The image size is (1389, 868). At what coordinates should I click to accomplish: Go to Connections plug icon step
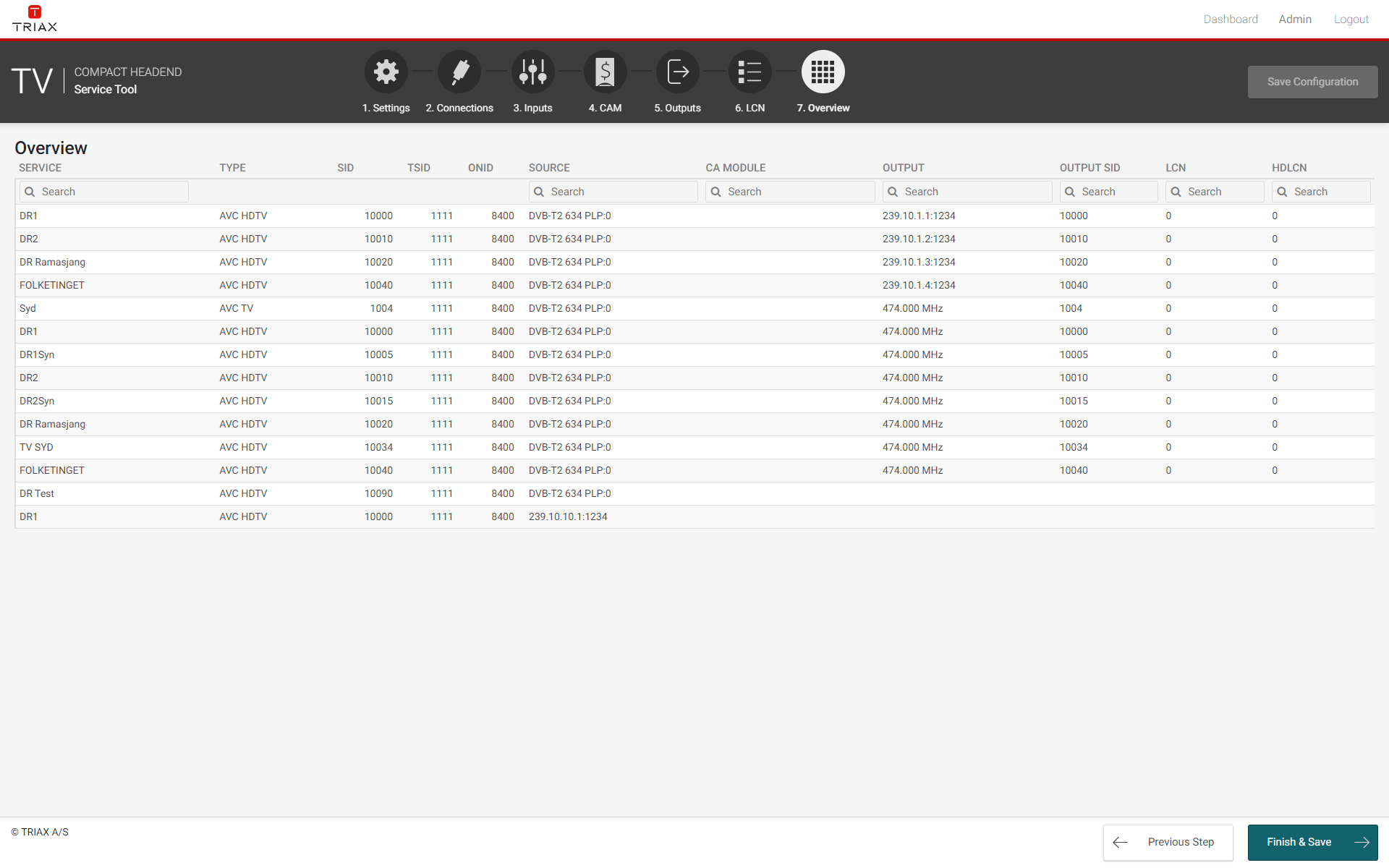click(459, 72)
